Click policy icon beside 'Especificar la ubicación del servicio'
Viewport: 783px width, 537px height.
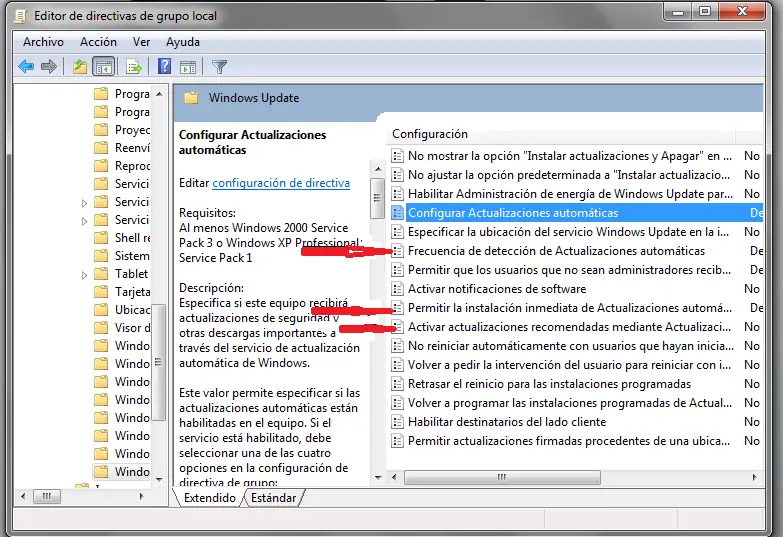click(x=397, y=232)
